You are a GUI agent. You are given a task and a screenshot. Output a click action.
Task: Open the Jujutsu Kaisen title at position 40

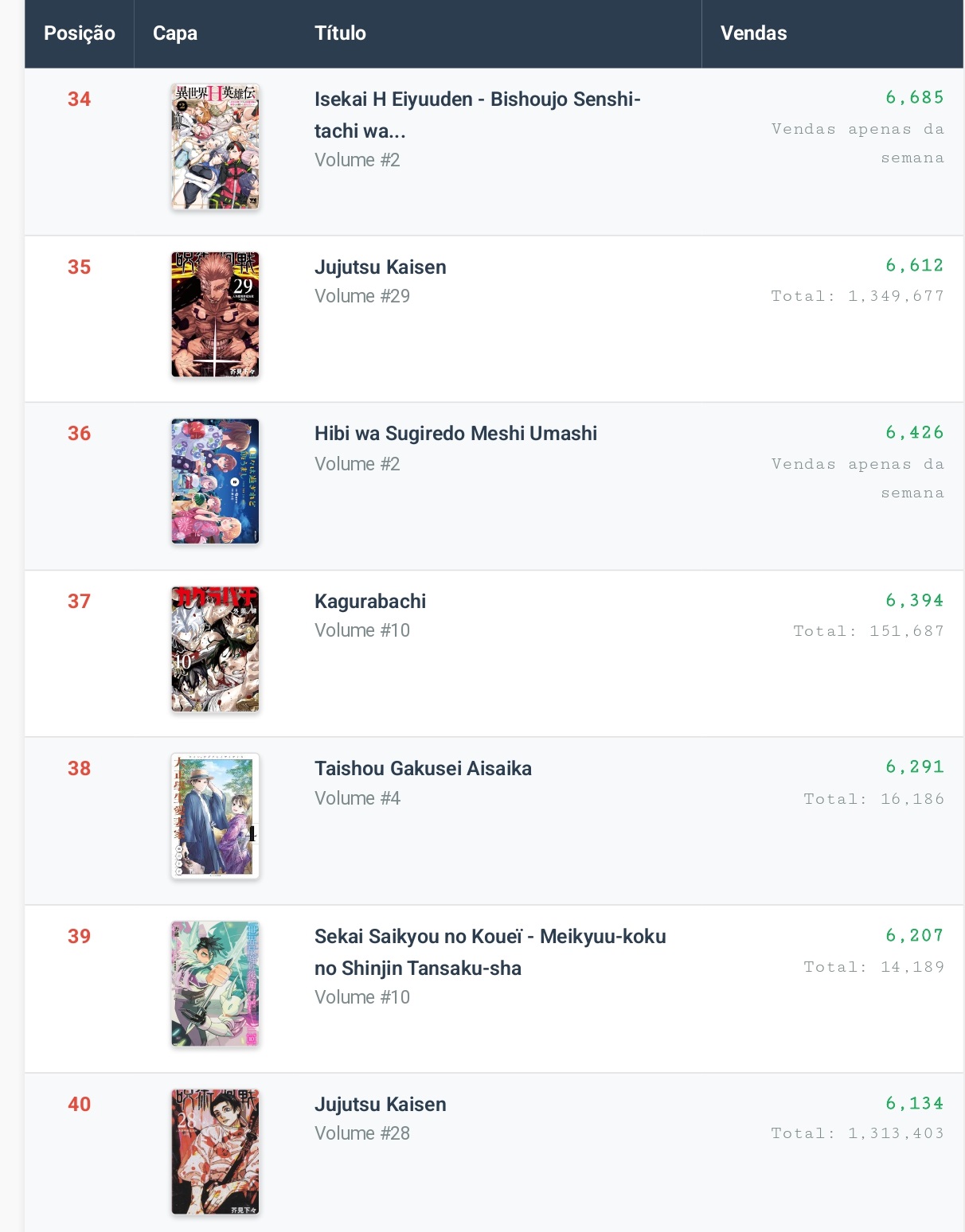click(380, 1105)
